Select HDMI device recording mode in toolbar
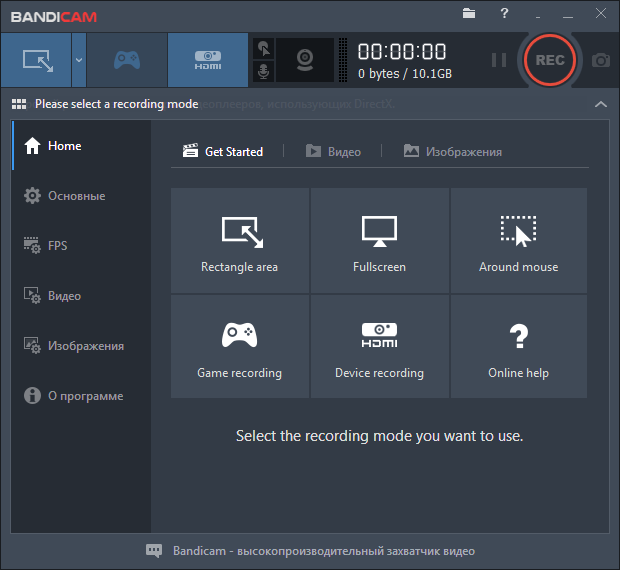Screen dimensions: 620x570 [x=207, y=60]
